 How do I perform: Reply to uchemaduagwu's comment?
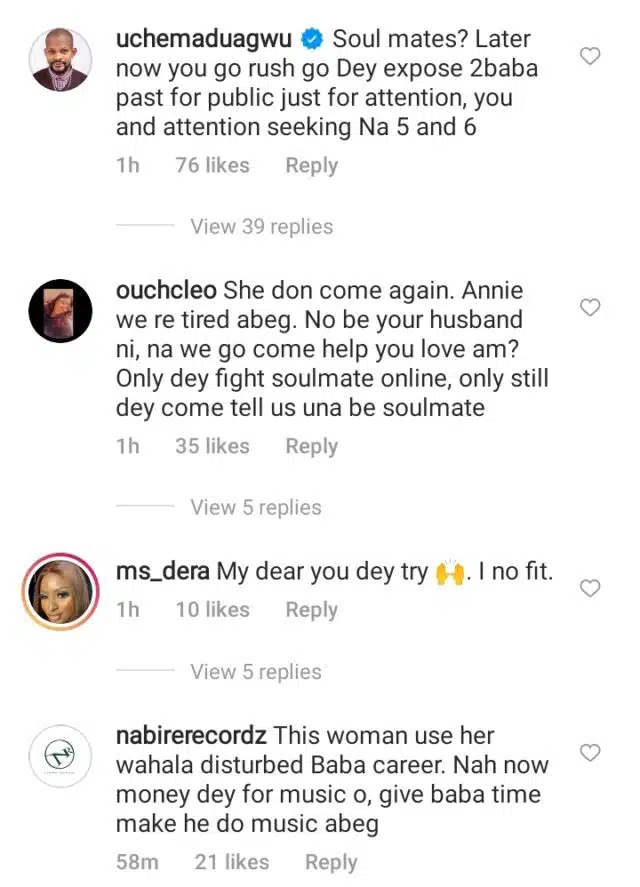311,165
